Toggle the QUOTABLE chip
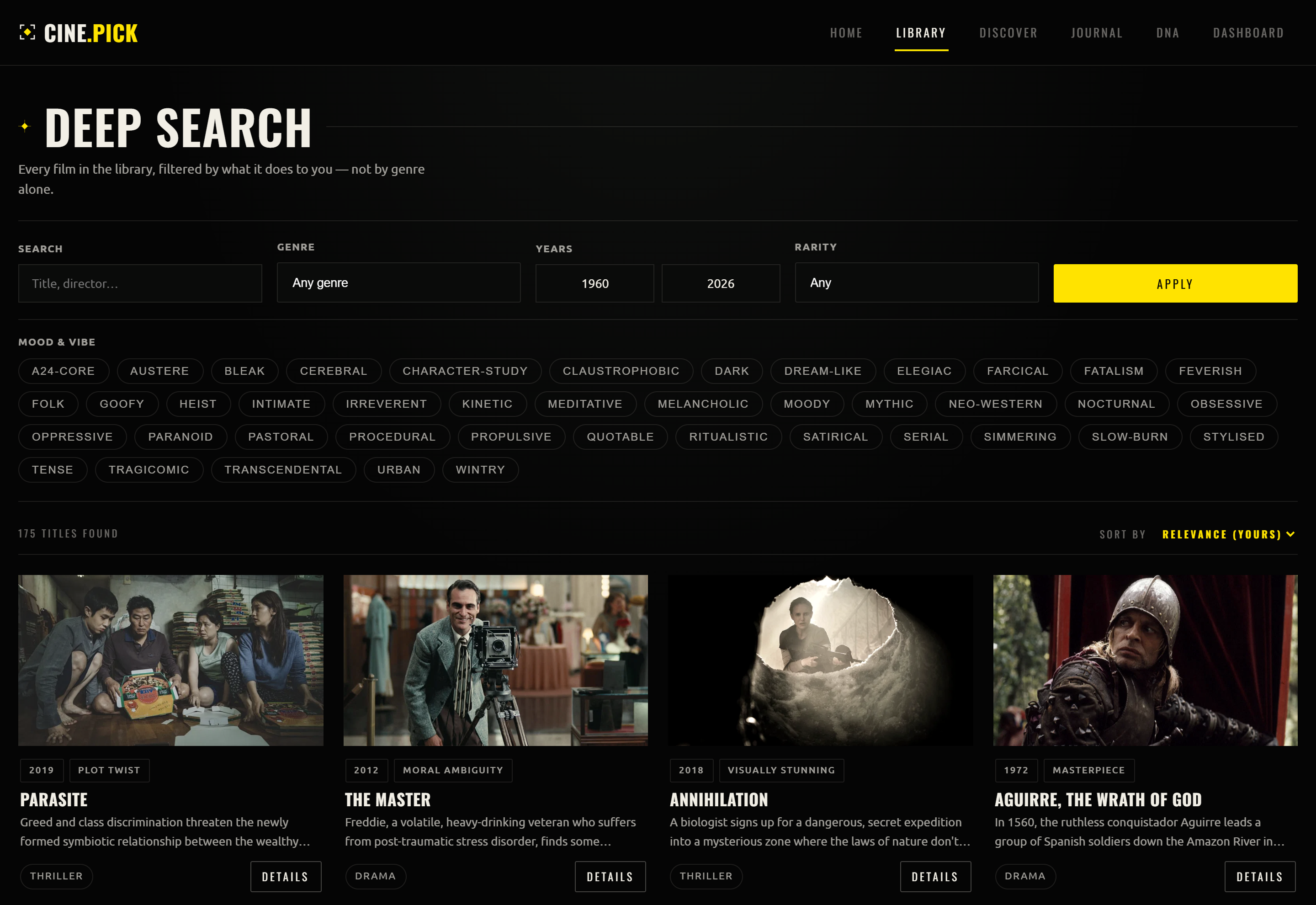The height and width of the screenshot is (905, 1316). 620,437
